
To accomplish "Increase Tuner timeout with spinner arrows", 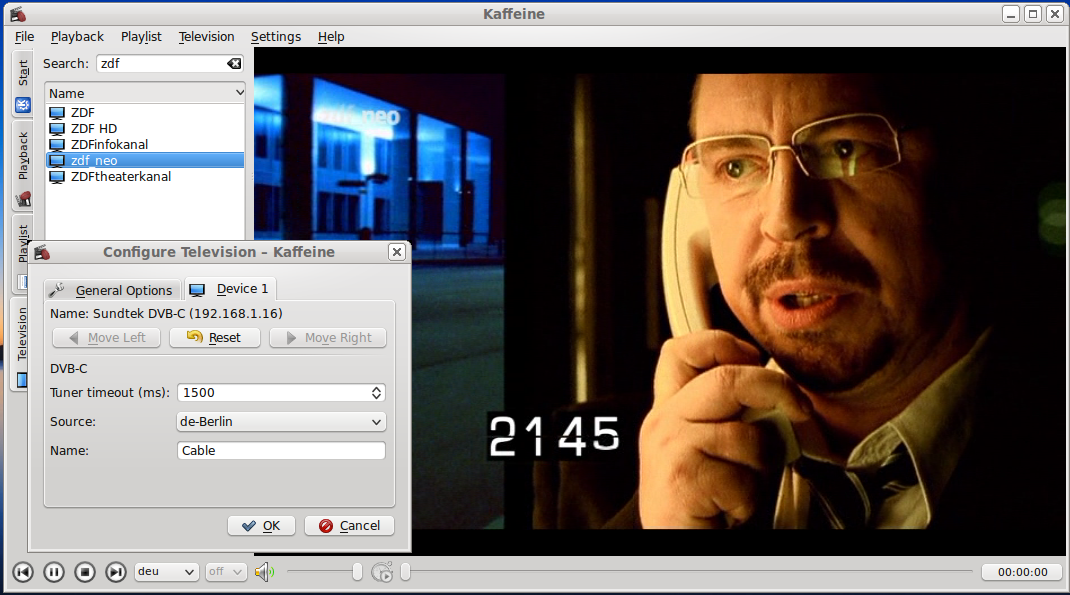I will tap(376, 389).
